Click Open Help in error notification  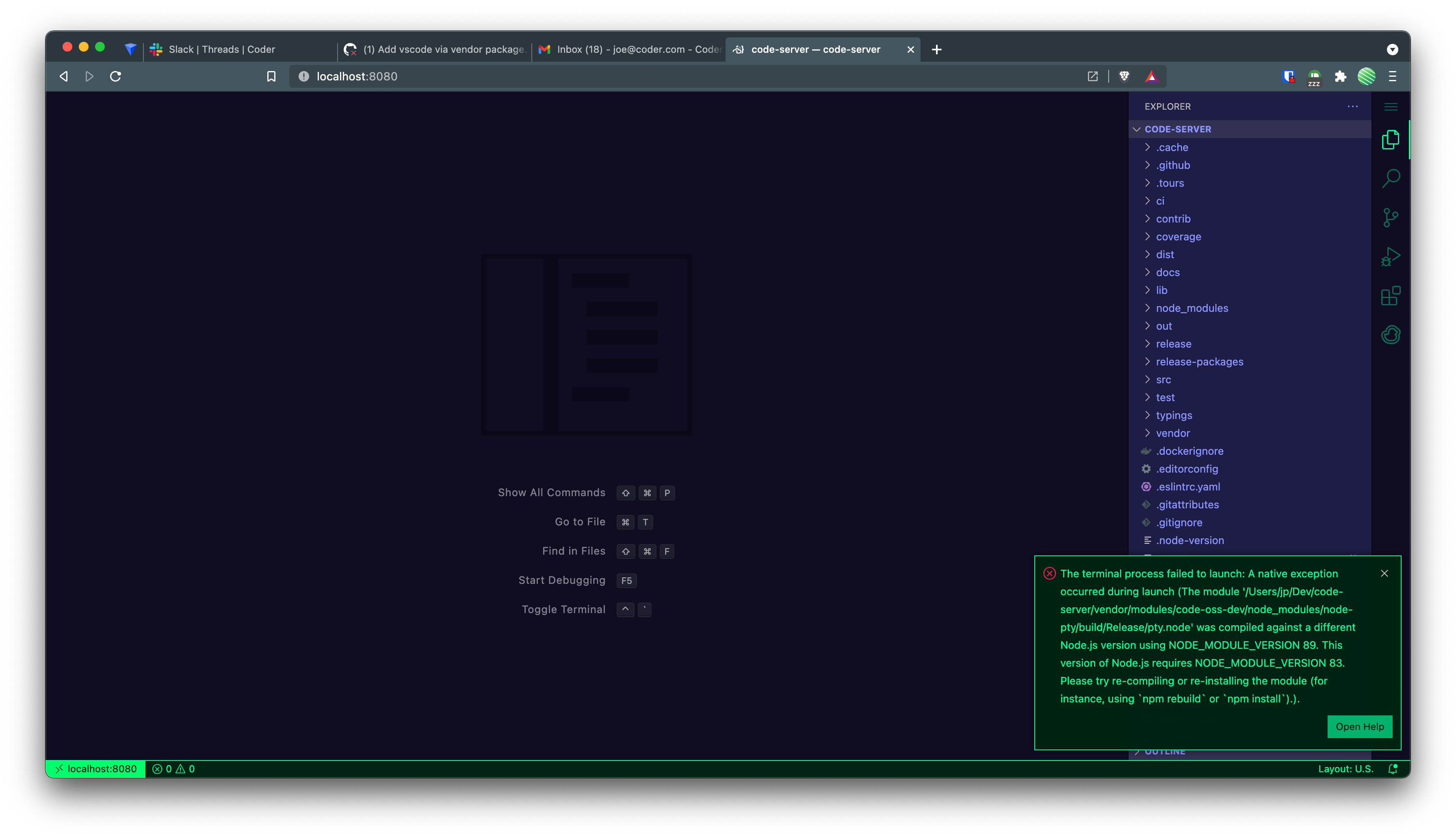click(1359, 726)
